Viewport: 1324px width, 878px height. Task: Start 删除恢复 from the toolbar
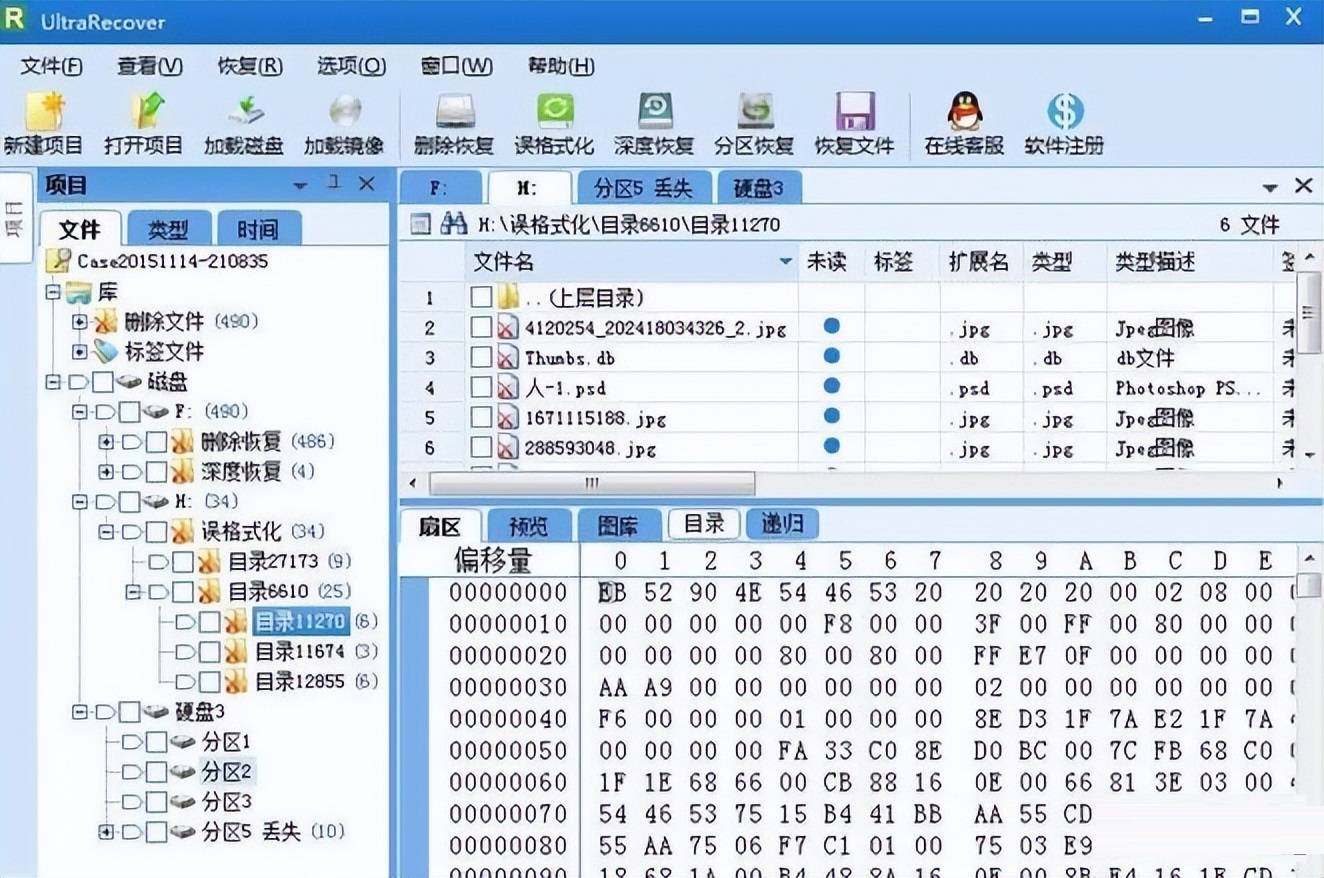[x=455, y=112]
